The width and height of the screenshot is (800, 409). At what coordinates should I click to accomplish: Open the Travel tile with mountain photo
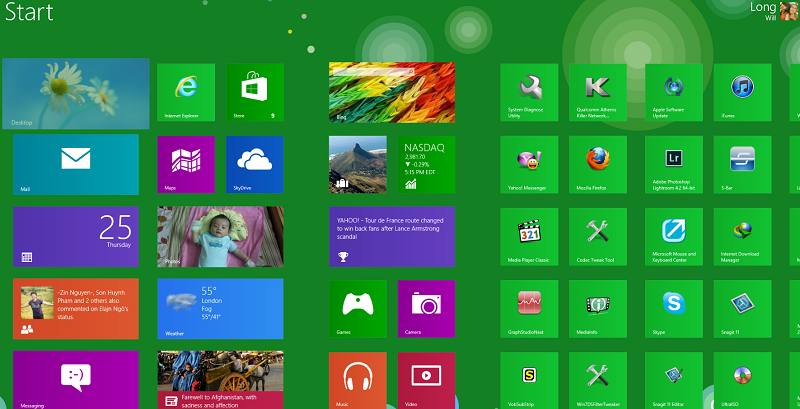point(358,164)
